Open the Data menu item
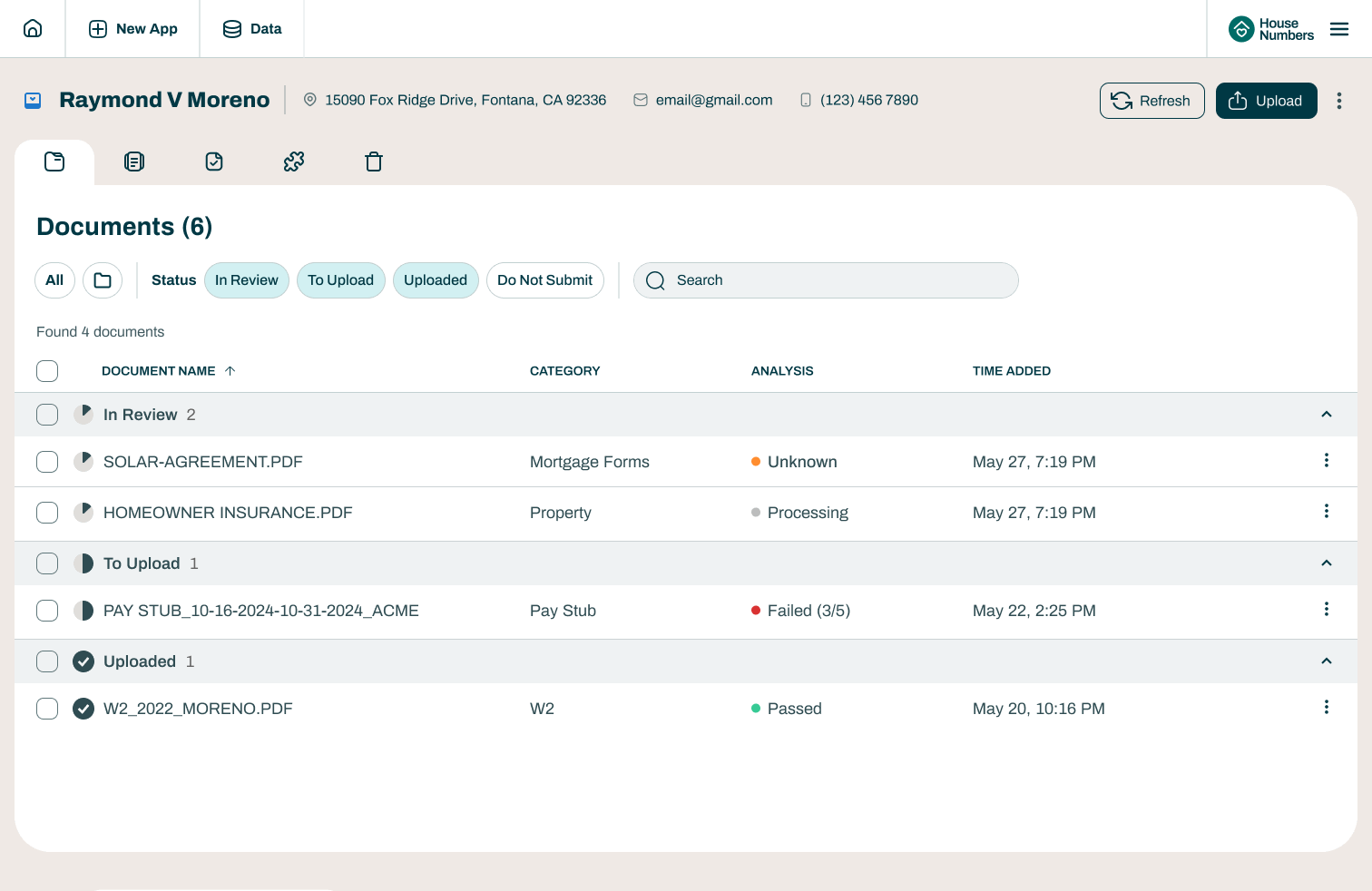 point(252,29)
